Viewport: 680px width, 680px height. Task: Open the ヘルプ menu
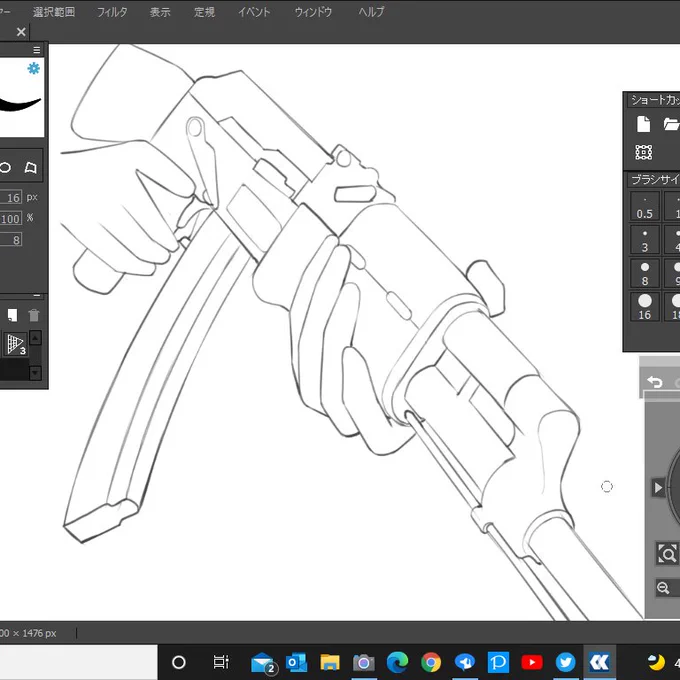[371, 12]
